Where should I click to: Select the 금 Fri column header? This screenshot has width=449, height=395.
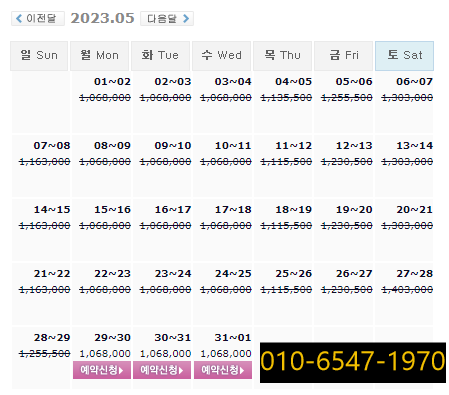(343, 56)
